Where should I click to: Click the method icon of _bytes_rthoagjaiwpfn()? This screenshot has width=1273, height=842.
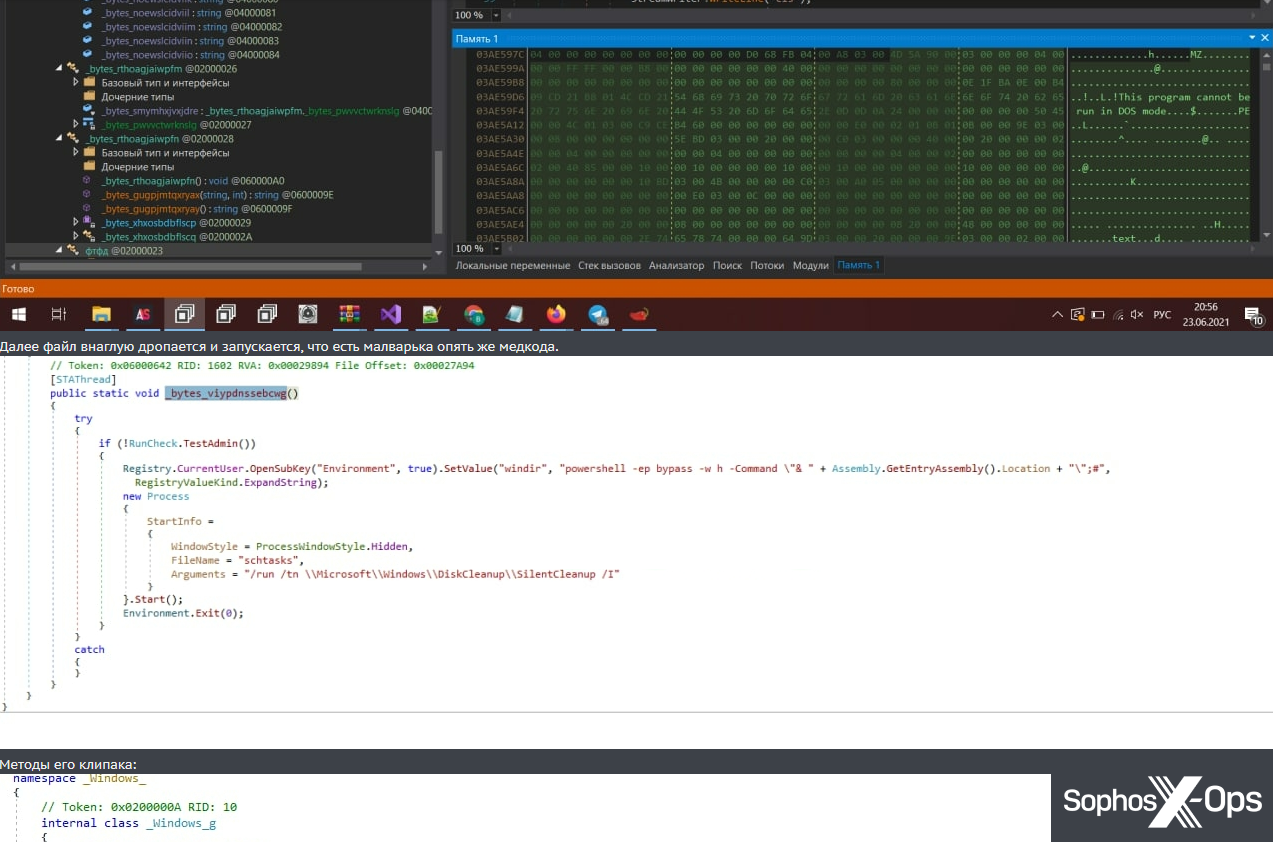pos(85,181)
